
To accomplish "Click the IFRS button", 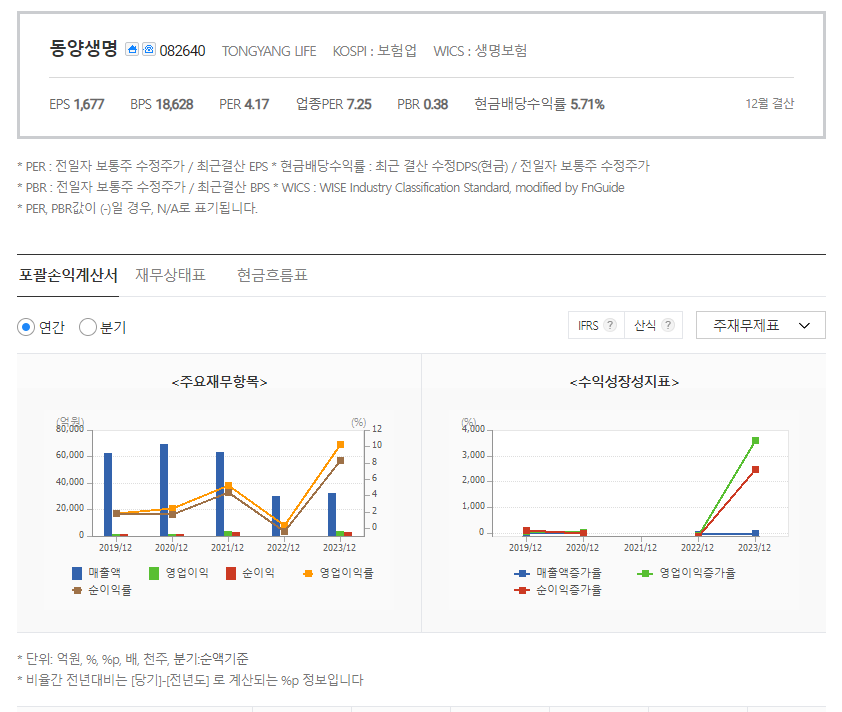I will tap(596, 325).
